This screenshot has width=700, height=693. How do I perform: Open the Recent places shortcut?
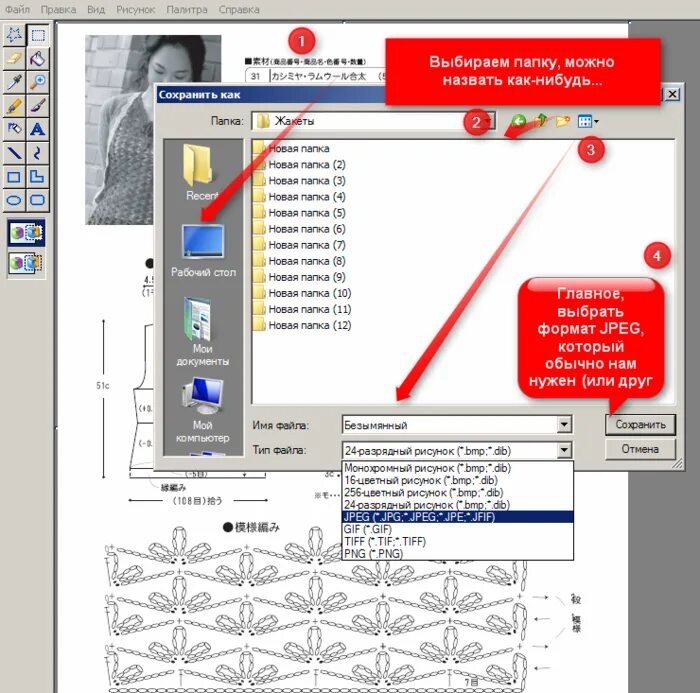(202, 172)
